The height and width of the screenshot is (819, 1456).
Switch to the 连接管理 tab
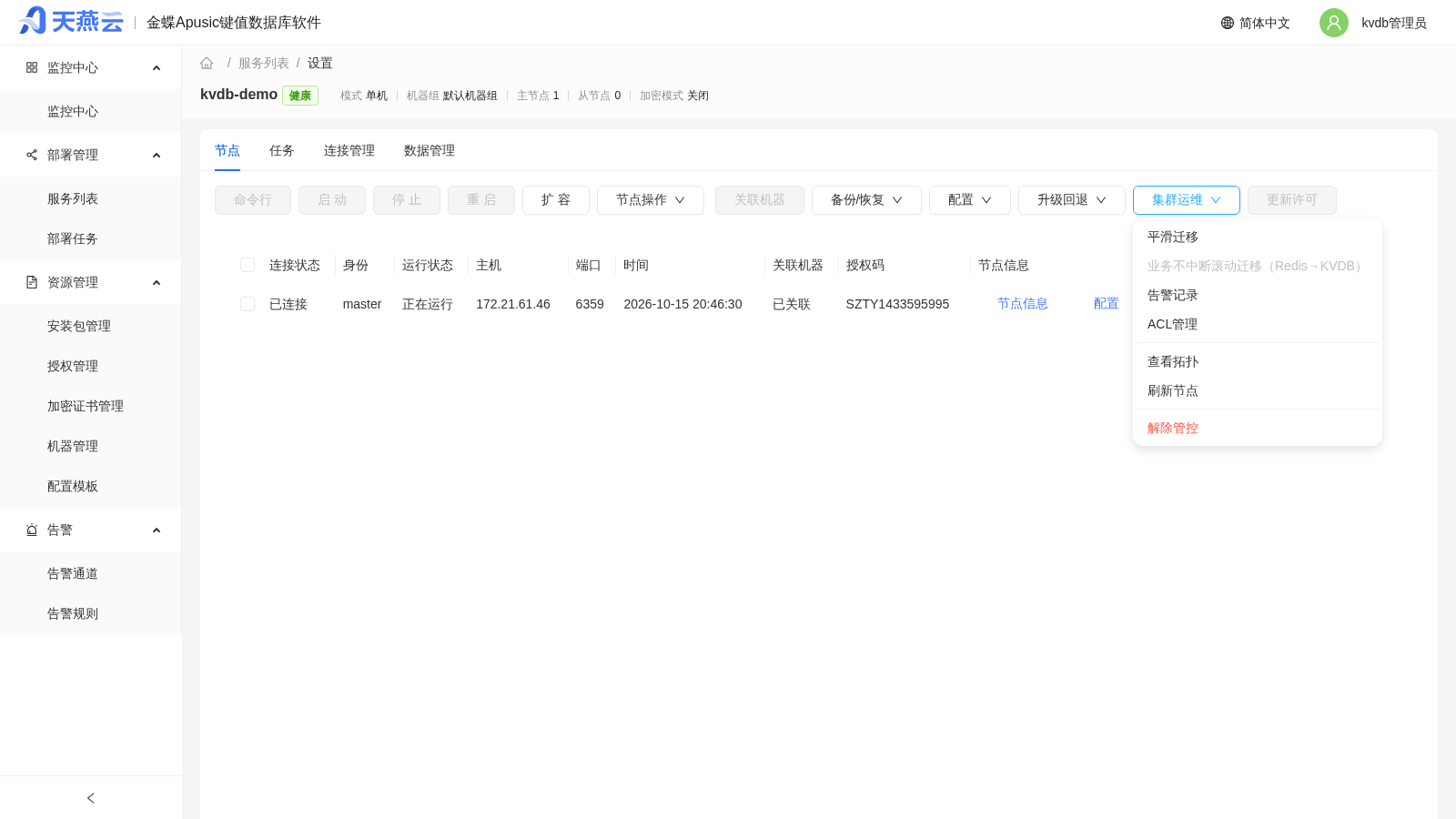point(349,150)
